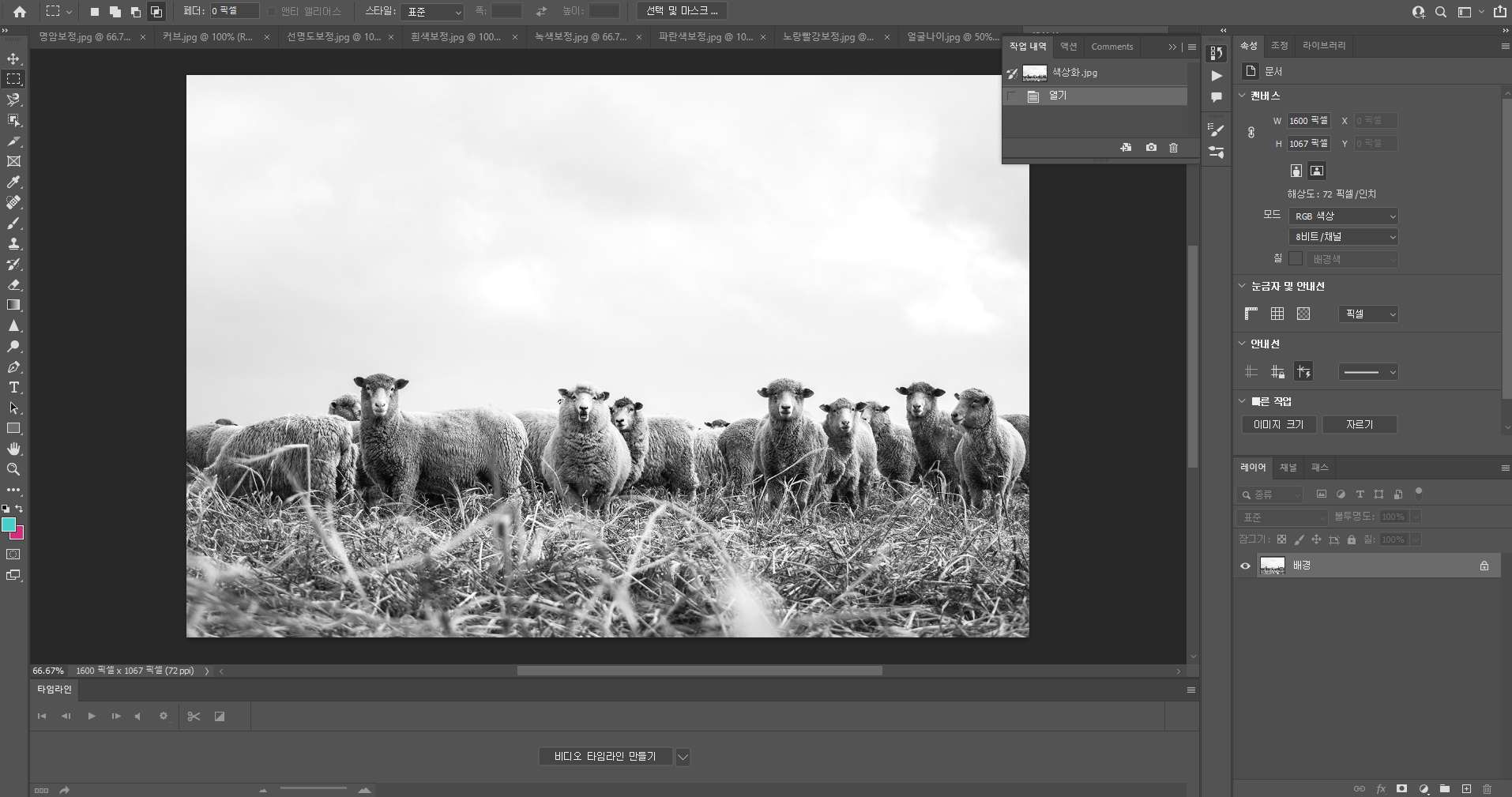Select the Path Selection tool
1512x797 pixels.
pyautogui.click(x=13, y=408)
